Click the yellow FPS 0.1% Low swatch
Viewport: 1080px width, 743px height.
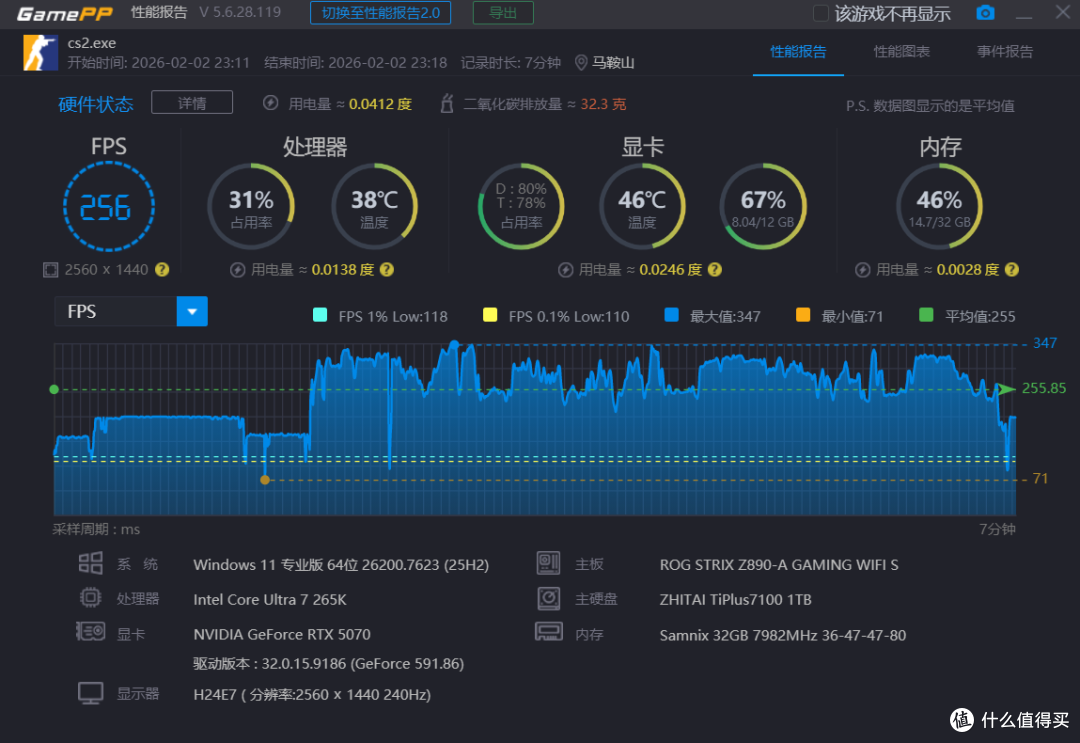click(x=490, y=315)
